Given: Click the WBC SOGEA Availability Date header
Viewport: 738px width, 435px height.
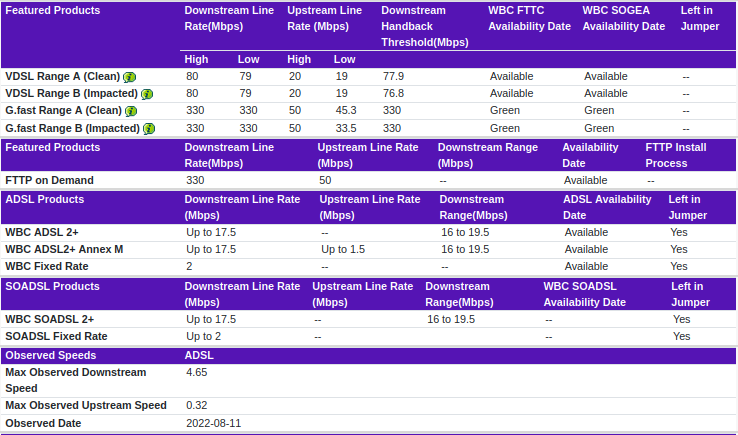Looking at the screenshot, I should 624,18.
